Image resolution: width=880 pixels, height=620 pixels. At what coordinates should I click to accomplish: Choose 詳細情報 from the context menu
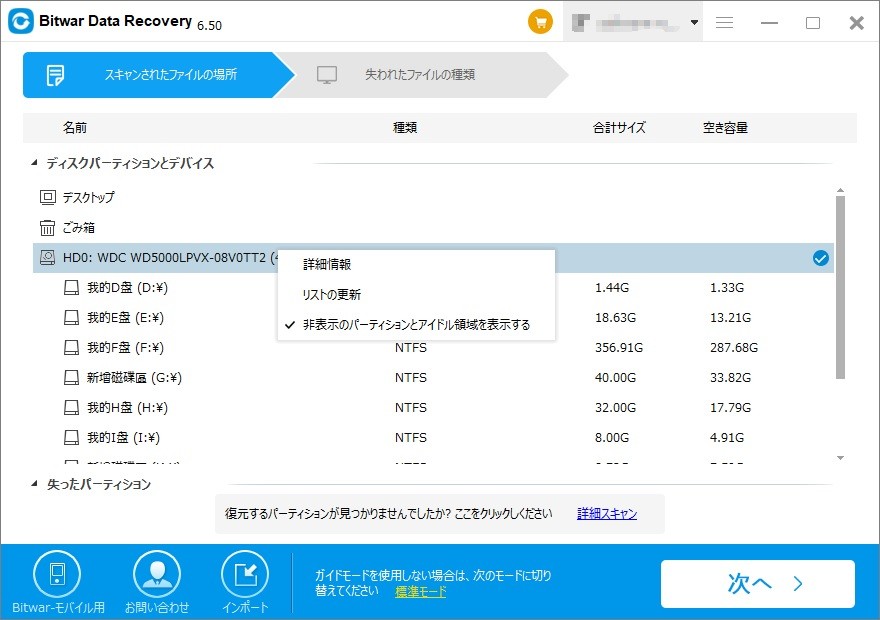pos(327,265)
